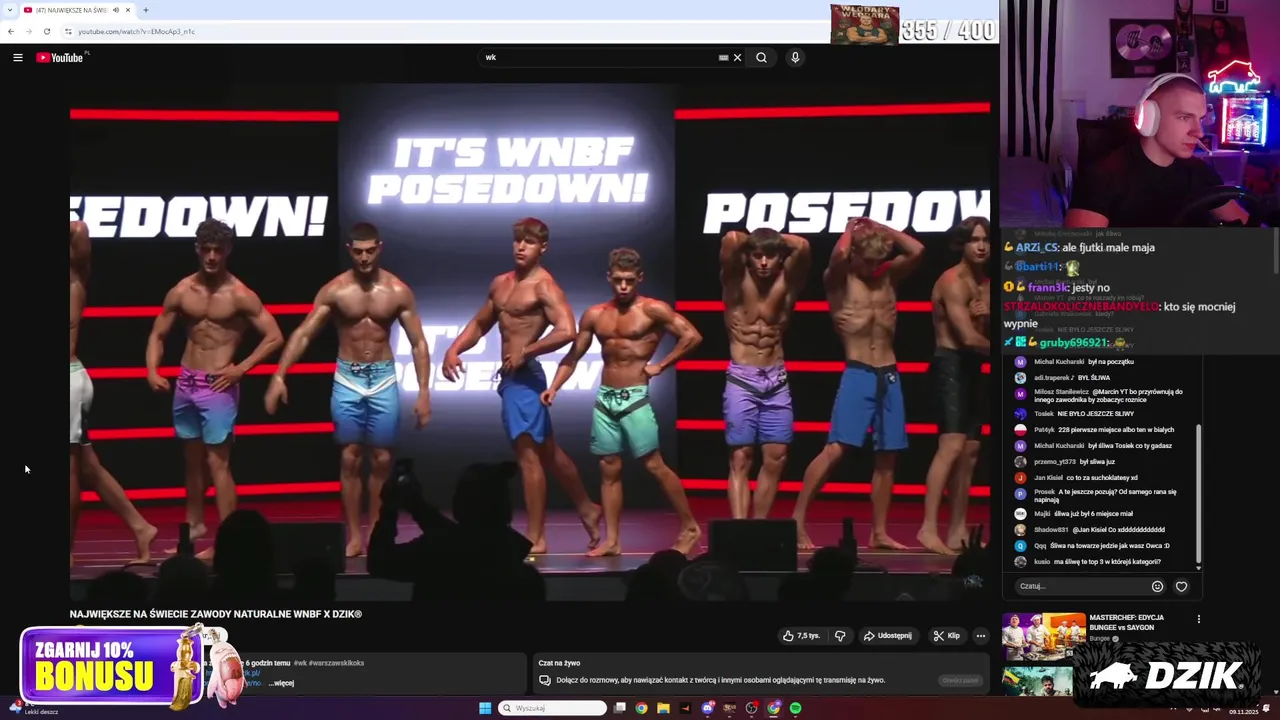This screenshot has width=1280, height=720.
Task: Go forward with the browser forward arrow
Action: 28,31
